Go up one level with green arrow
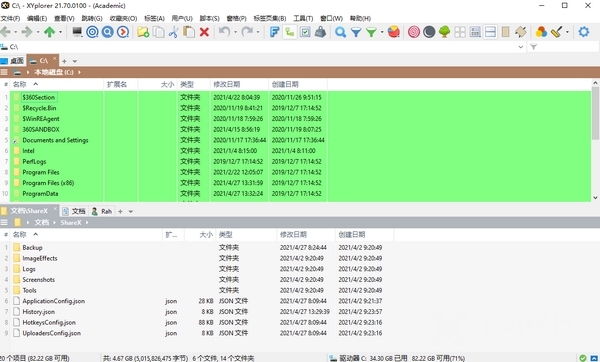The width and height of the screenshot is (600, 362). tap(49, 32)
